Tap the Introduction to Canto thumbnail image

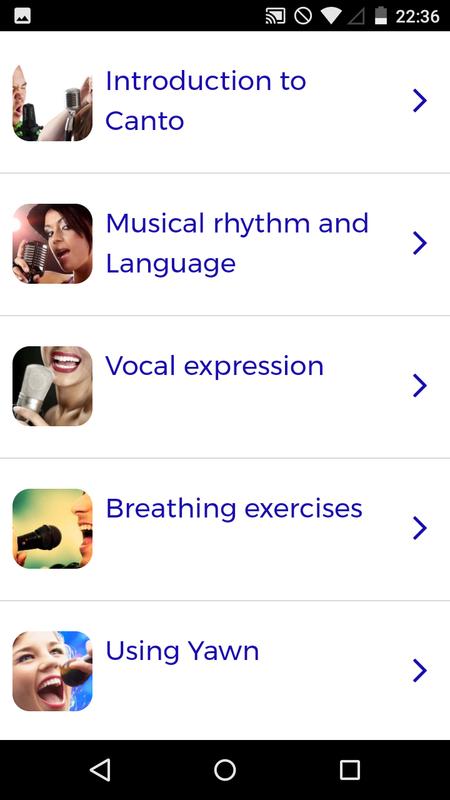click(x=53, y=101)
